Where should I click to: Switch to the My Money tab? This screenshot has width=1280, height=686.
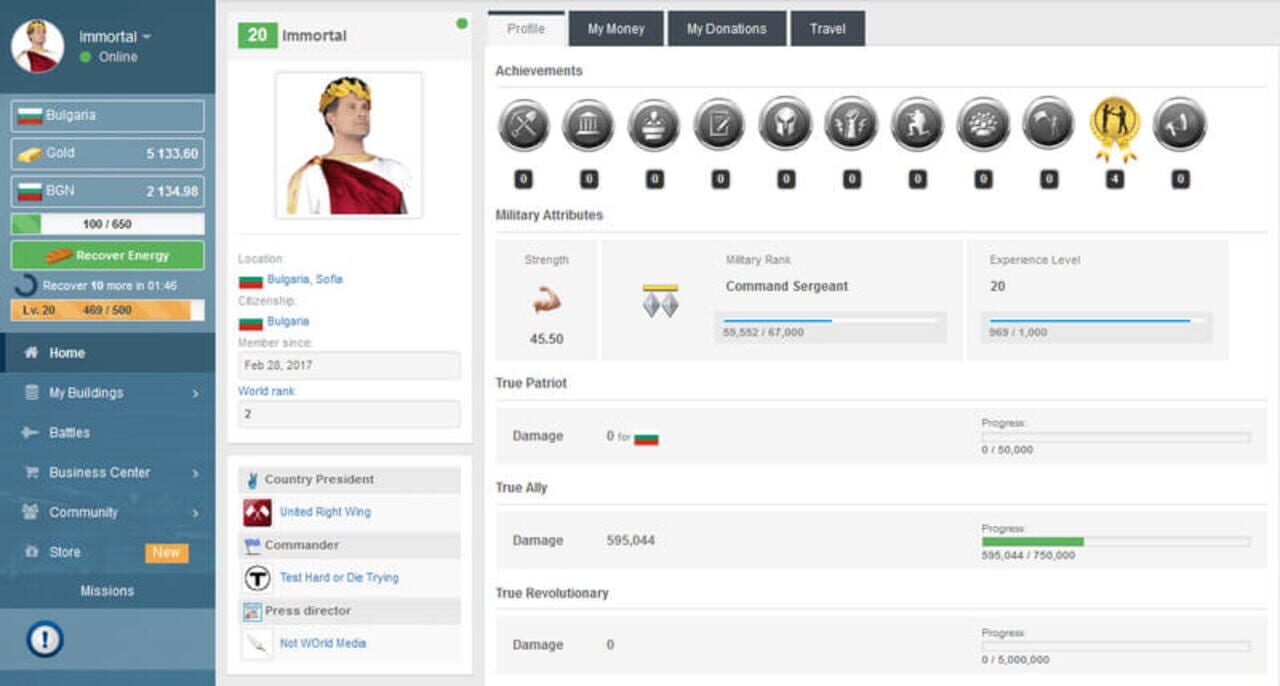click(614, 29)
